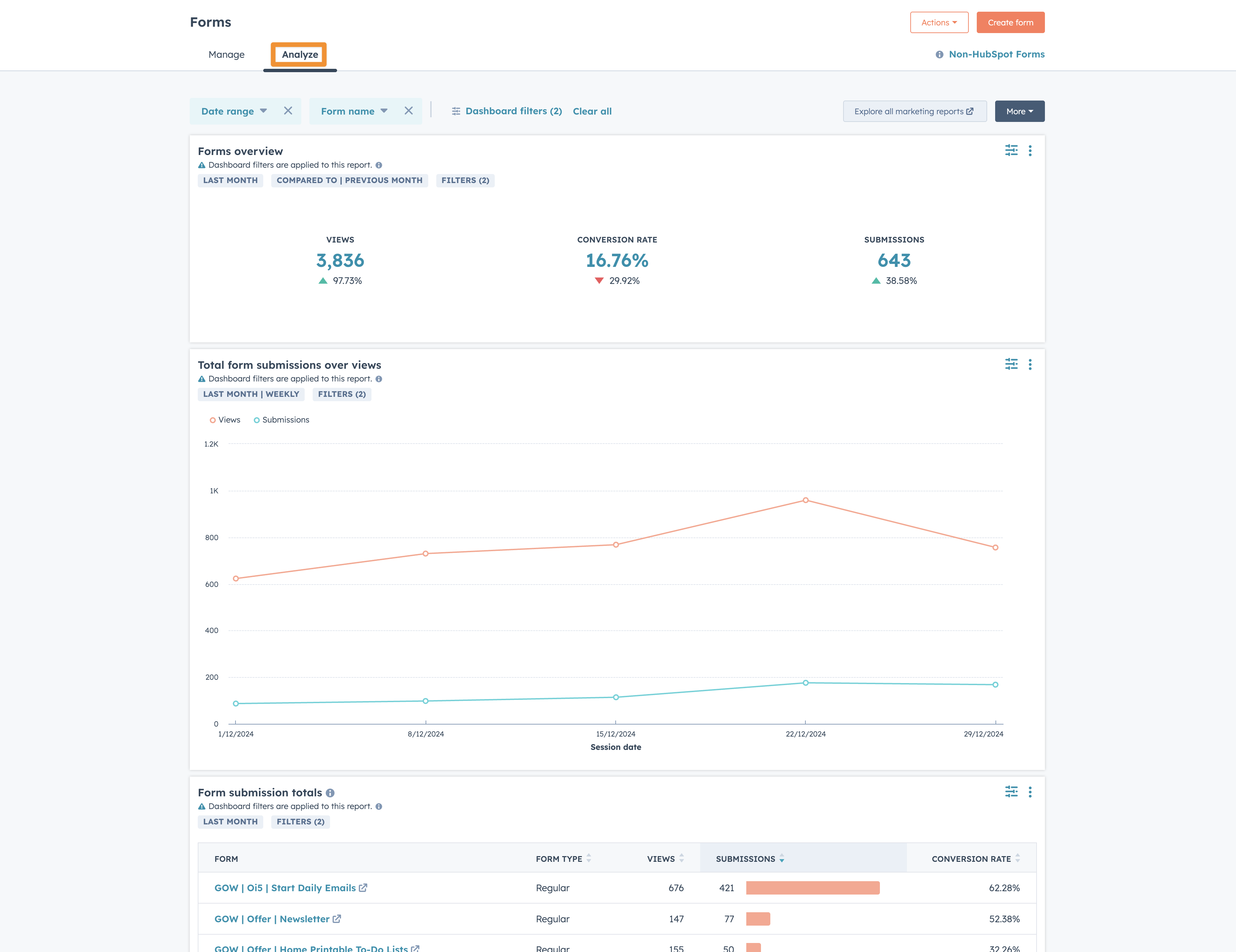The height and width of the screenshot is (952, 1236).
Task: Open Form submission totals three-dot menu
Action: tap(1030, 792)
